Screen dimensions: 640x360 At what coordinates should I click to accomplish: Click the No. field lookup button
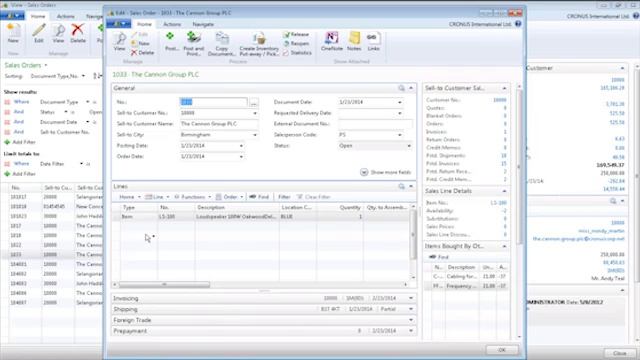[253, 102]
